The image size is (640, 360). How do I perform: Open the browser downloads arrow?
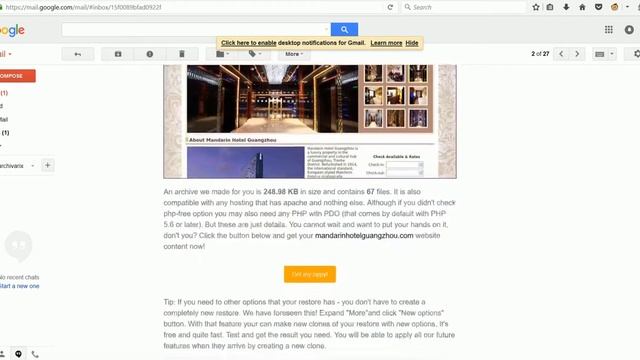566,7
